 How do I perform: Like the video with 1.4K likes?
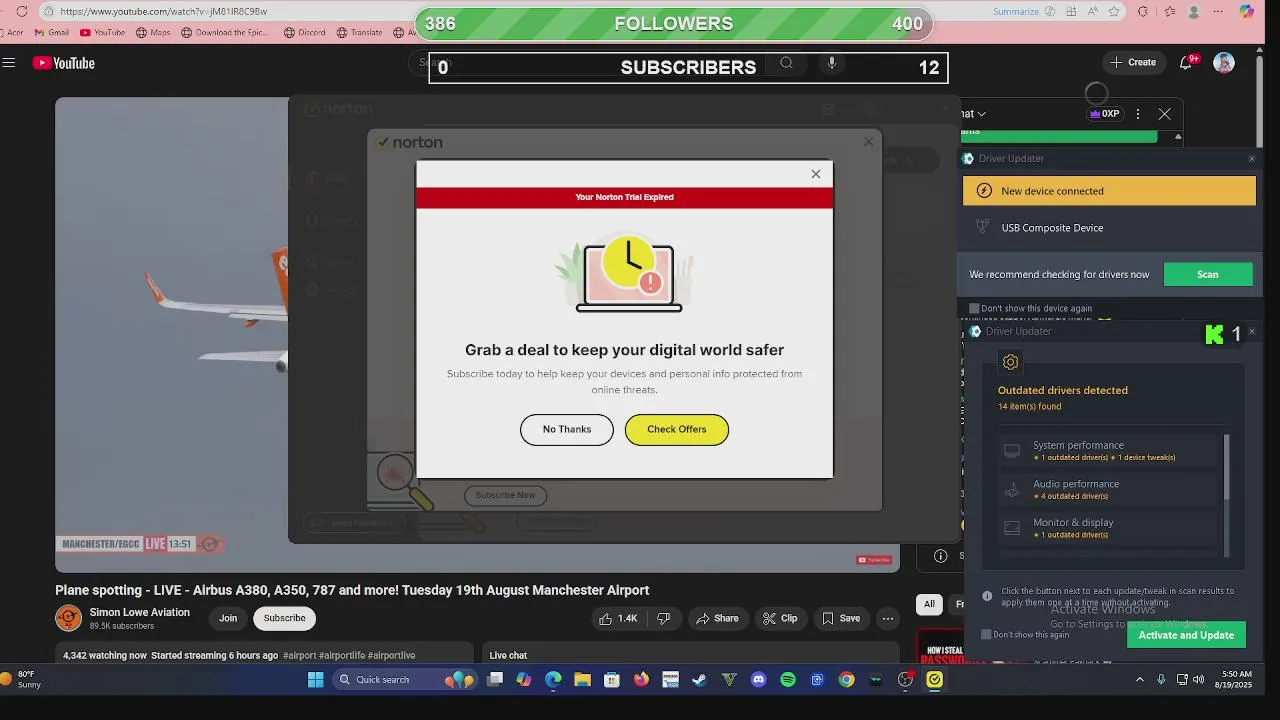tap(618, 619)
